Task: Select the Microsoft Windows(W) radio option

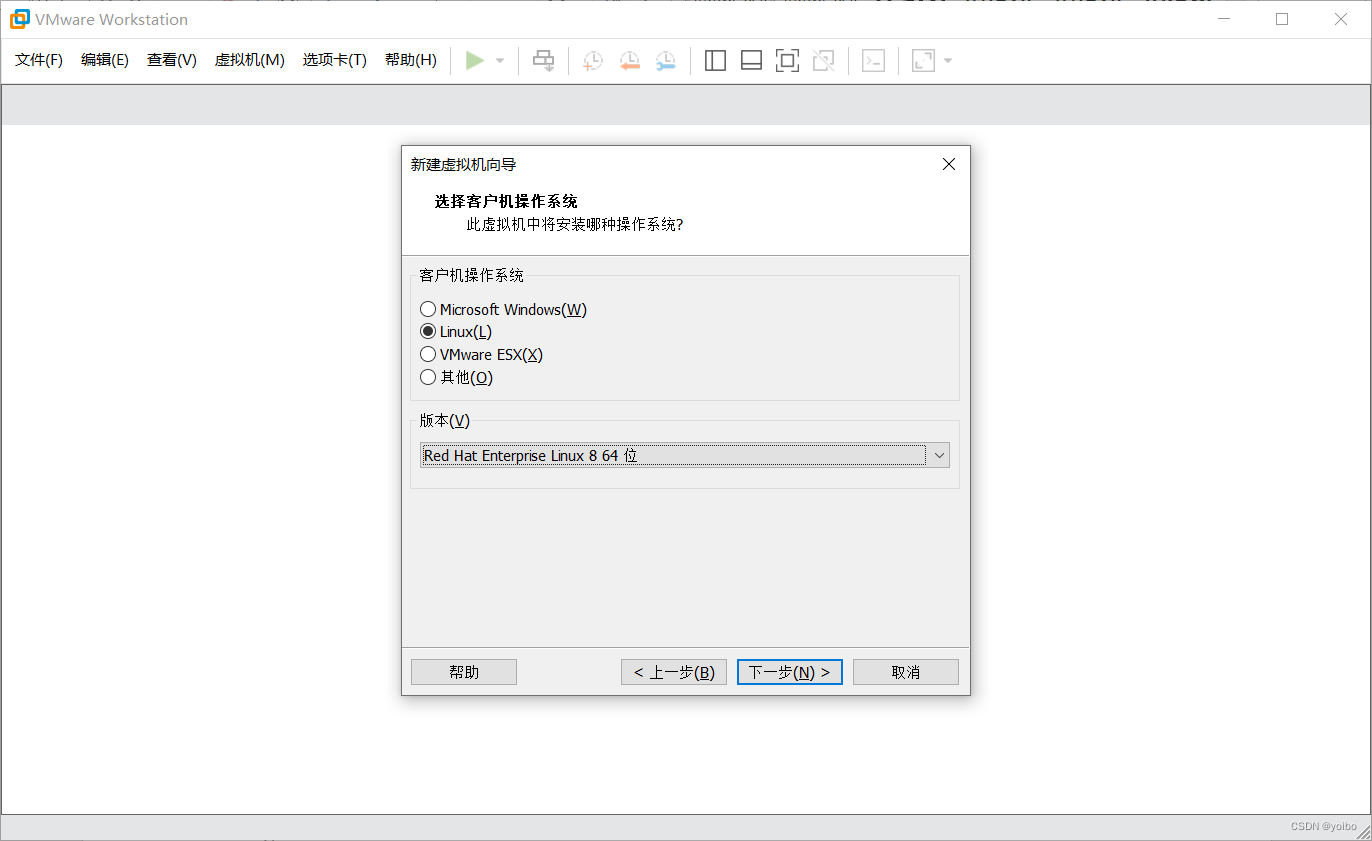Action: (x=503, y=310)
